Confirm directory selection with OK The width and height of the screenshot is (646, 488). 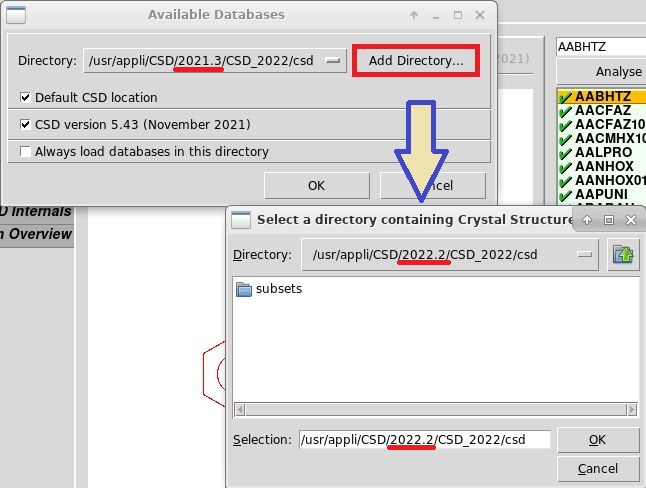[598, 440]
